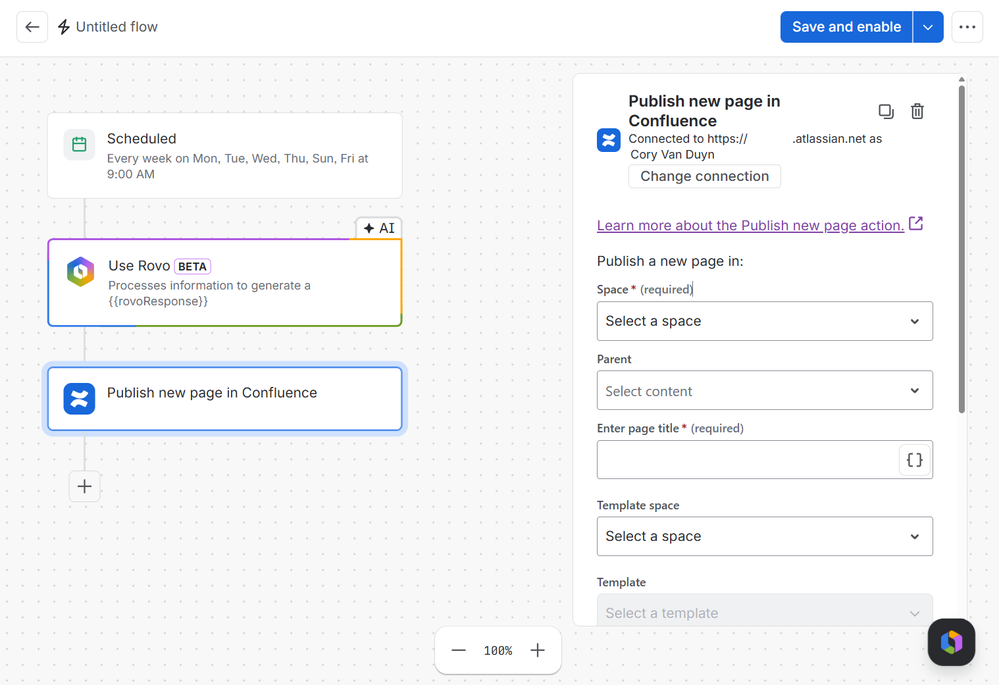
Task: Expand the Parent select content dropdown
Action: tap(765, 391)
